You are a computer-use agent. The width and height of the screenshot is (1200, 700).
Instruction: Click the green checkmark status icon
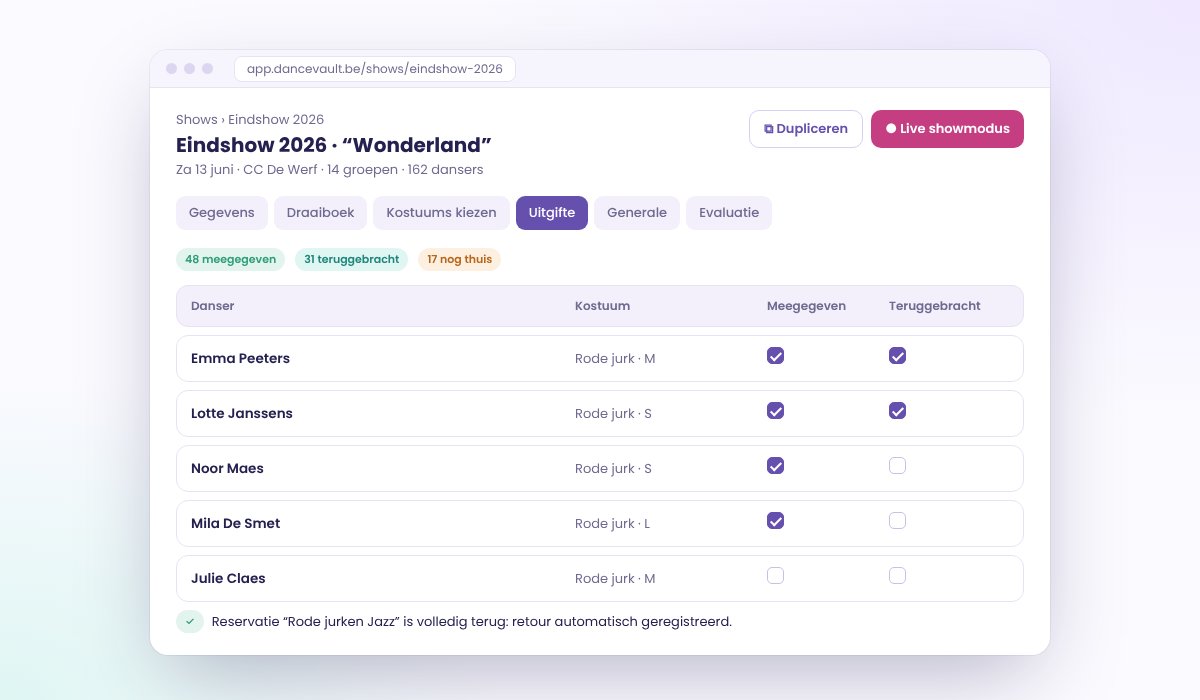pos(189,621)
